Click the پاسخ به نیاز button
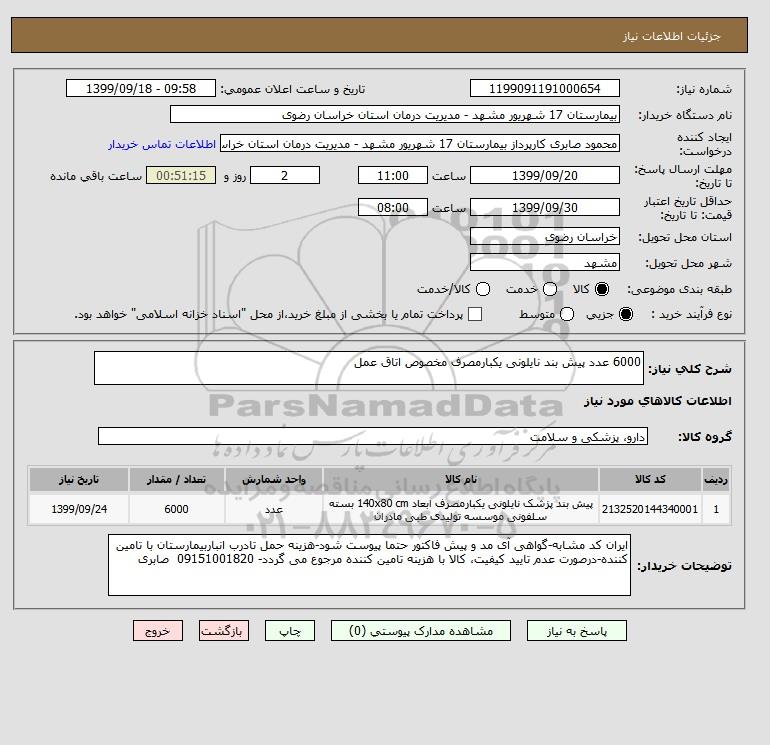The width and height of the screenshot is (770, 745). (x=577, y=631)
